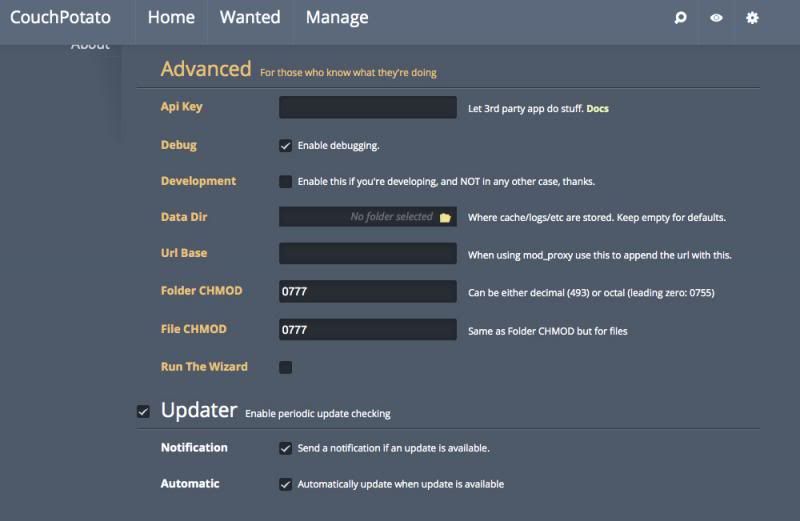
Task: Enable the Development checkbox
Action: (286, 182)
